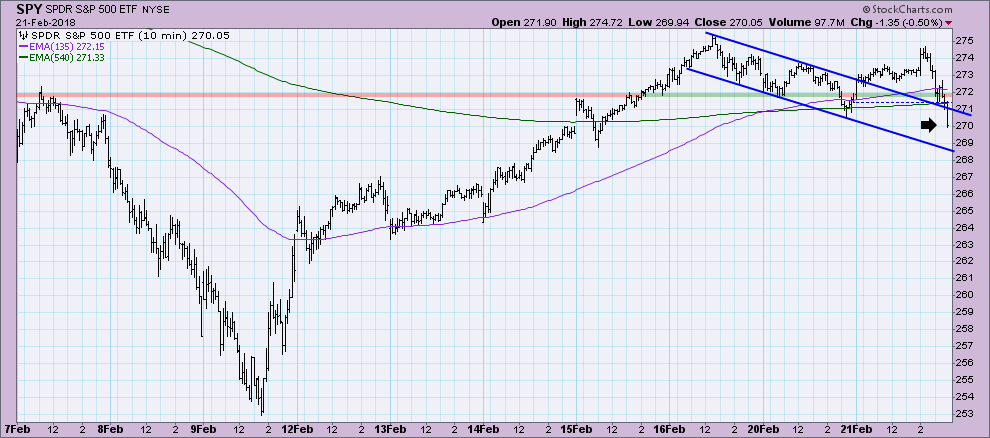
Task: Click the 253 price label on y-axis
Action: [964, 413]
